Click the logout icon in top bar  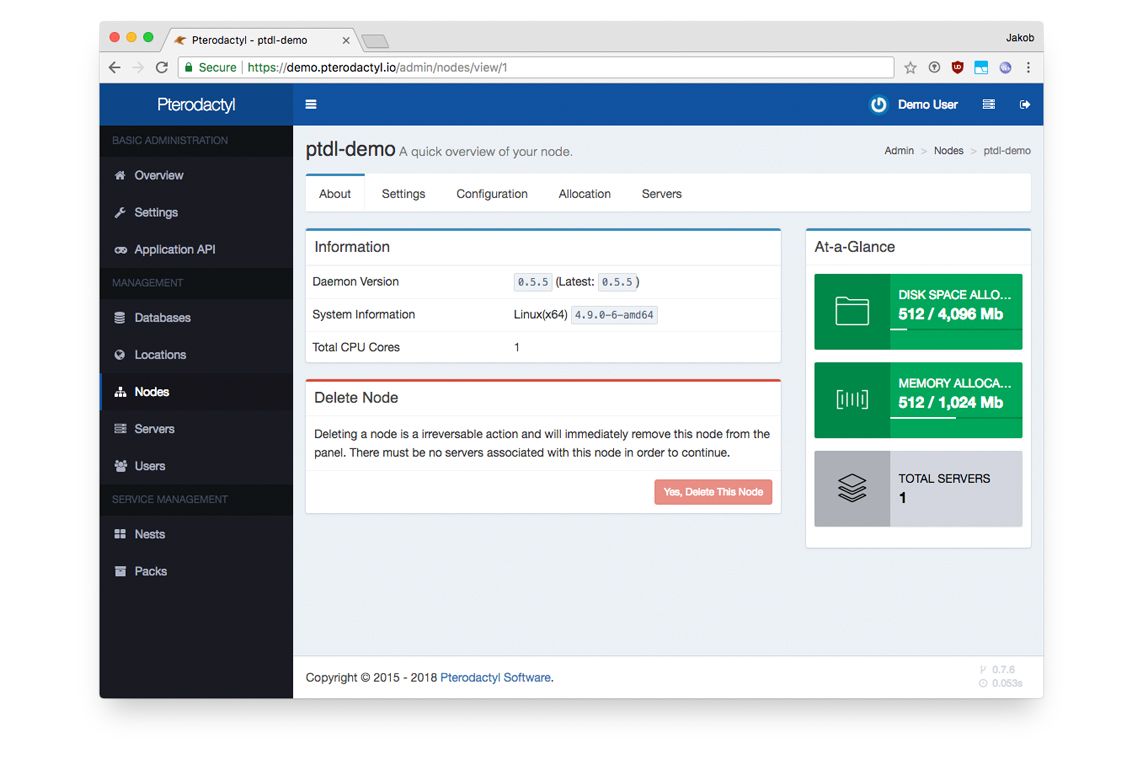click(x=1025, y=104)
